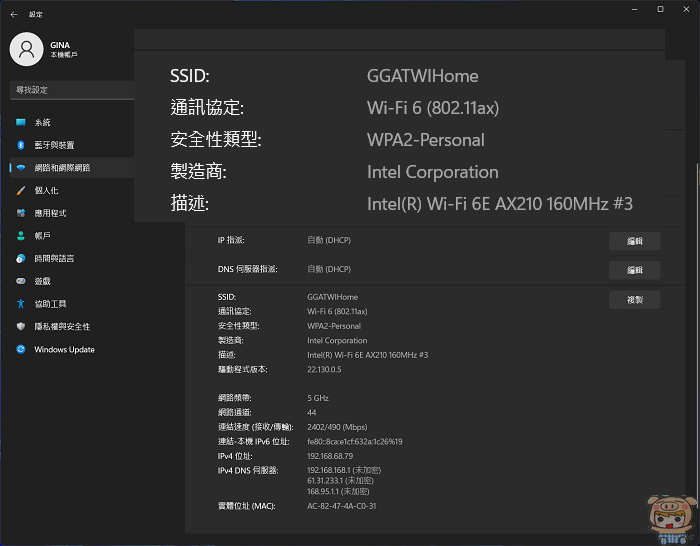Click 編輯 button for DNS 伺服器指派
The image size is (700, 546).
point(635,270)
